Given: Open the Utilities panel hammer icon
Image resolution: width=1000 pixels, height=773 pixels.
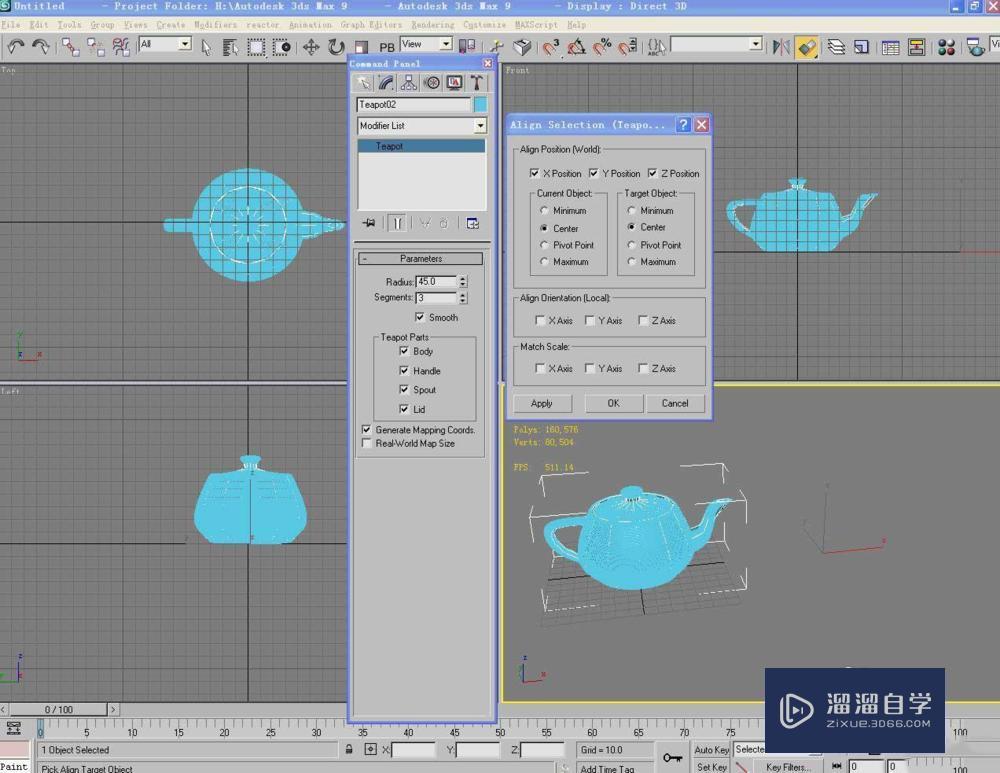Looking at the screenshot, I should pyautogui.click(x=477, y=83).
